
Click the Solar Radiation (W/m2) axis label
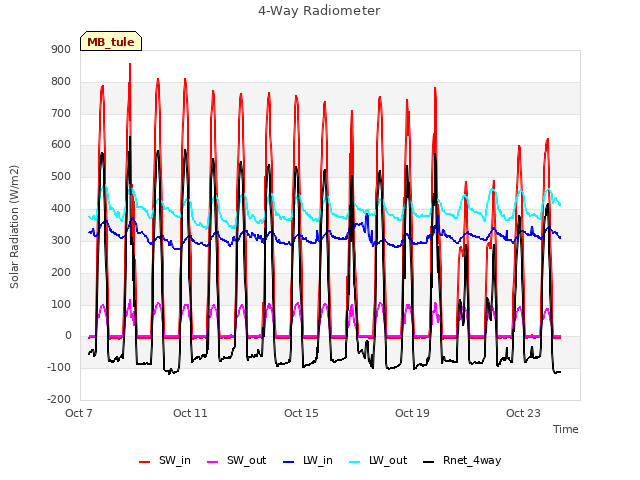(14, 227)
